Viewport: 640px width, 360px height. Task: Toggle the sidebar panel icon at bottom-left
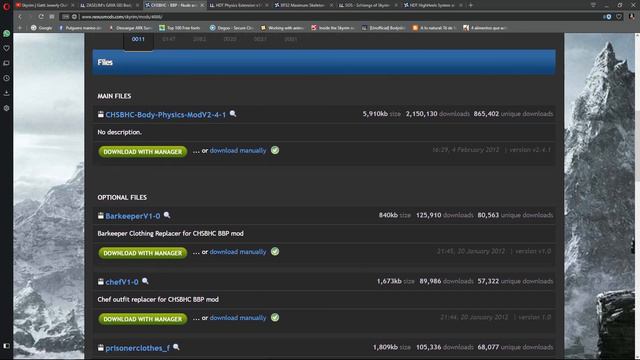[6, 346]
